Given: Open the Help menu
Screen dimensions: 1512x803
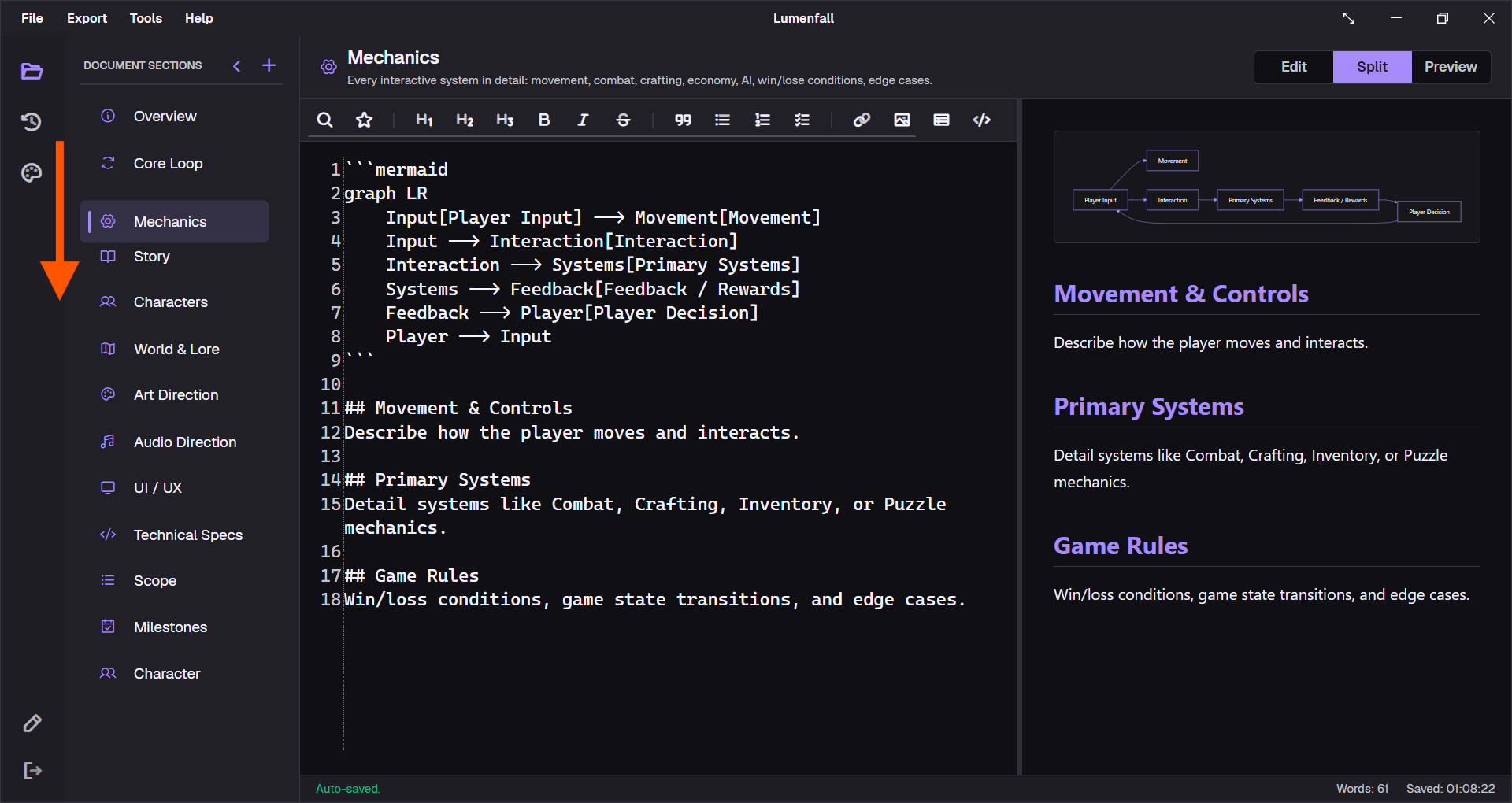Looking at the screenshot, I should [199, 18].
